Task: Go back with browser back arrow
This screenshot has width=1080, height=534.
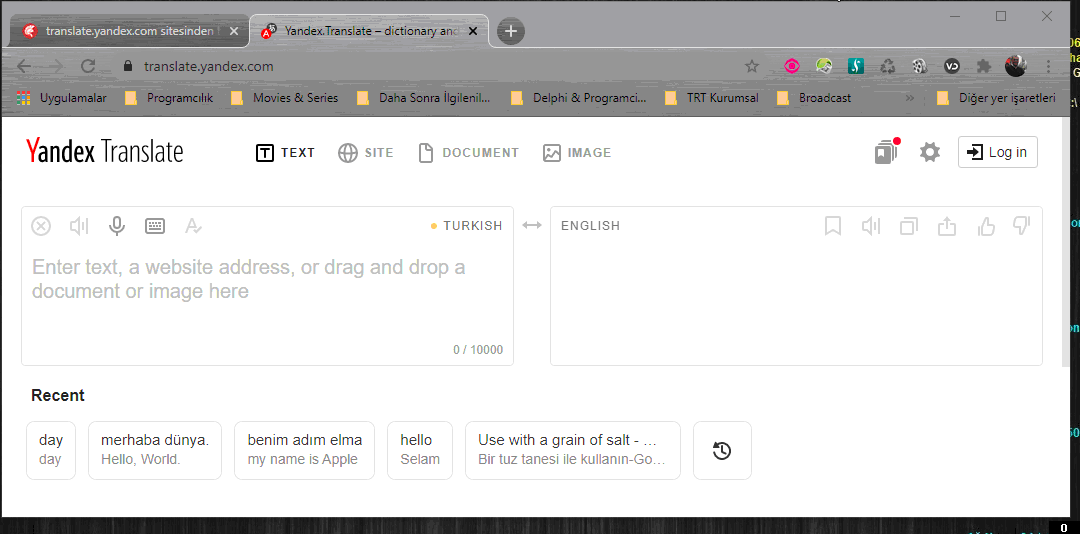Action: tap(24, 66)
